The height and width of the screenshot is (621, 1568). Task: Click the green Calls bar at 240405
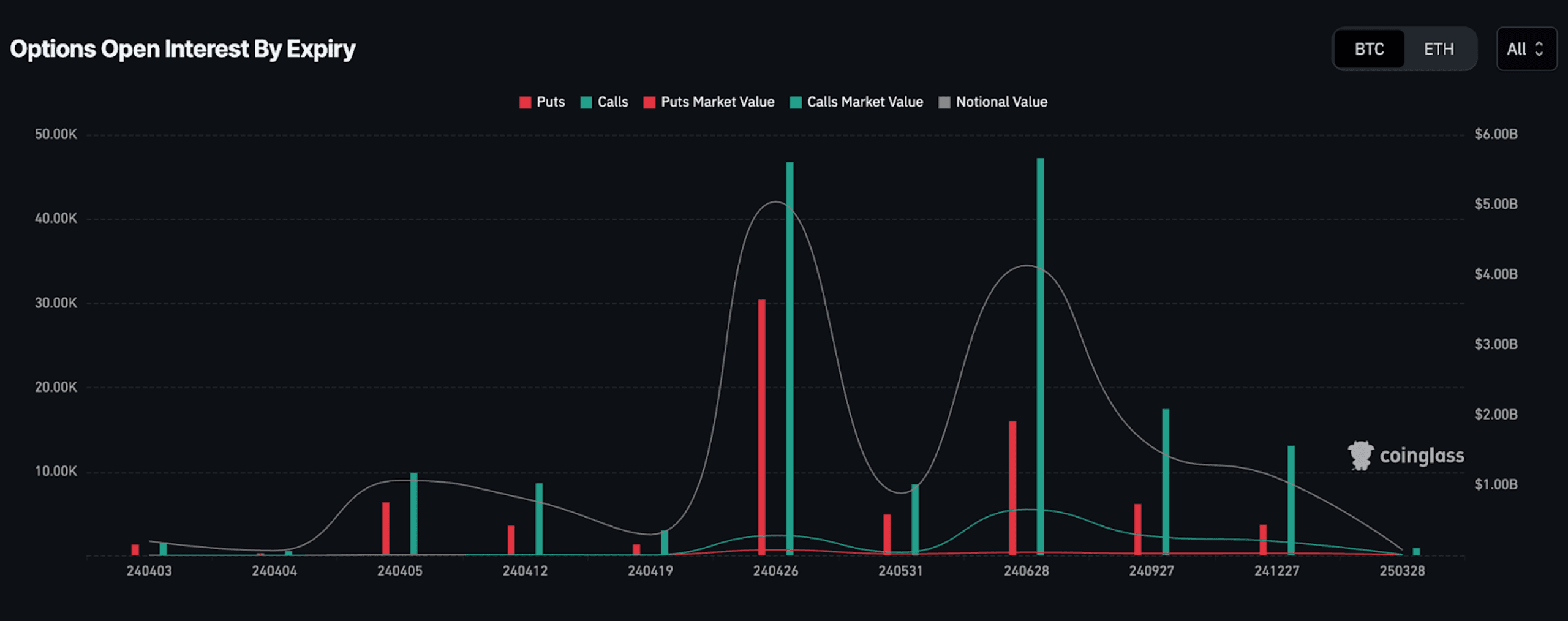[413, 514]
